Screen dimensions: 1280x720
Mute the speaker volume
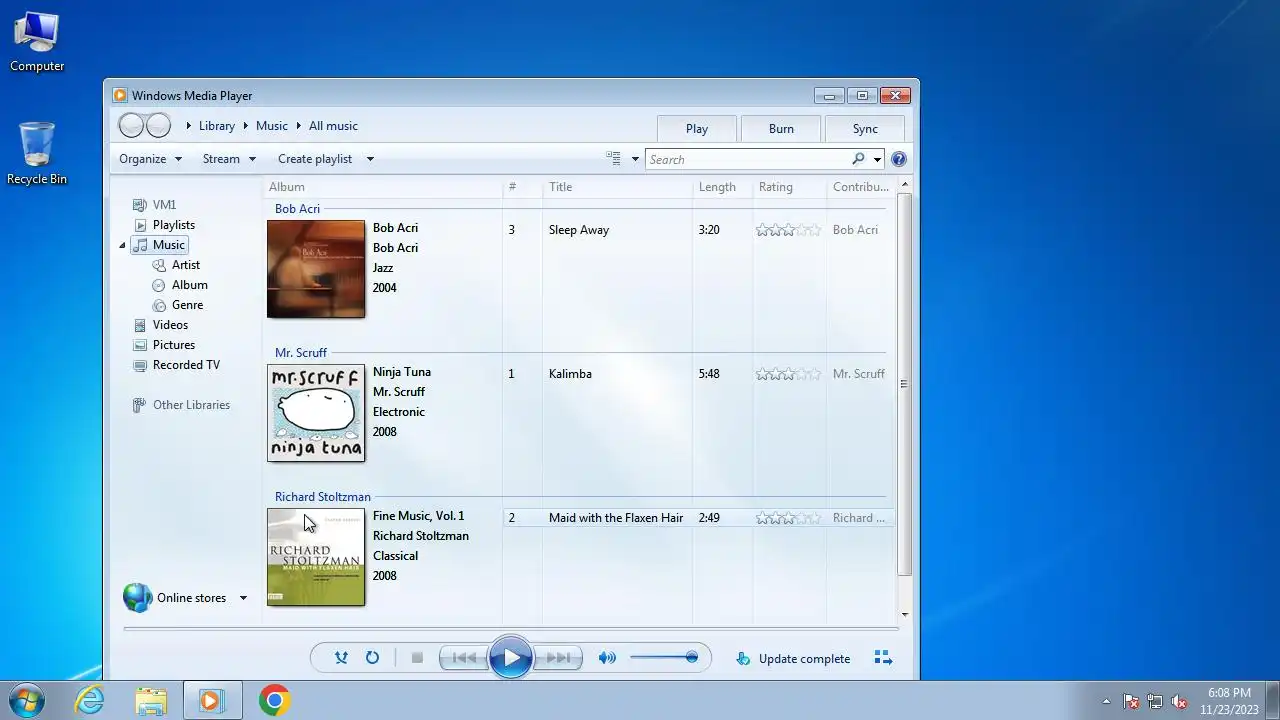click(x=606, y=658)
